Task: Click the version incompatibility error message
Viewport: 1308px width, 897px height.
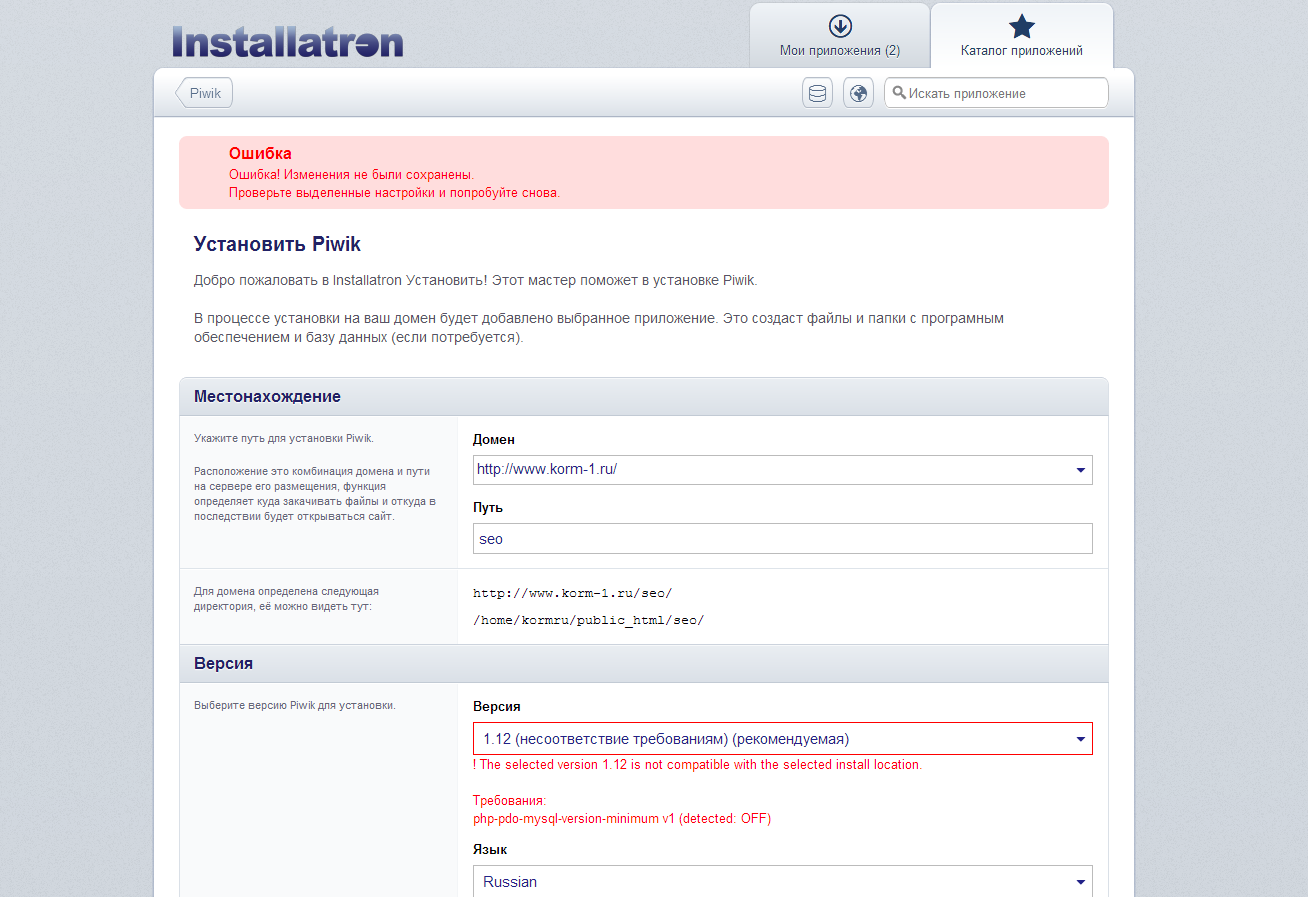Action: (x=697, y=765)
